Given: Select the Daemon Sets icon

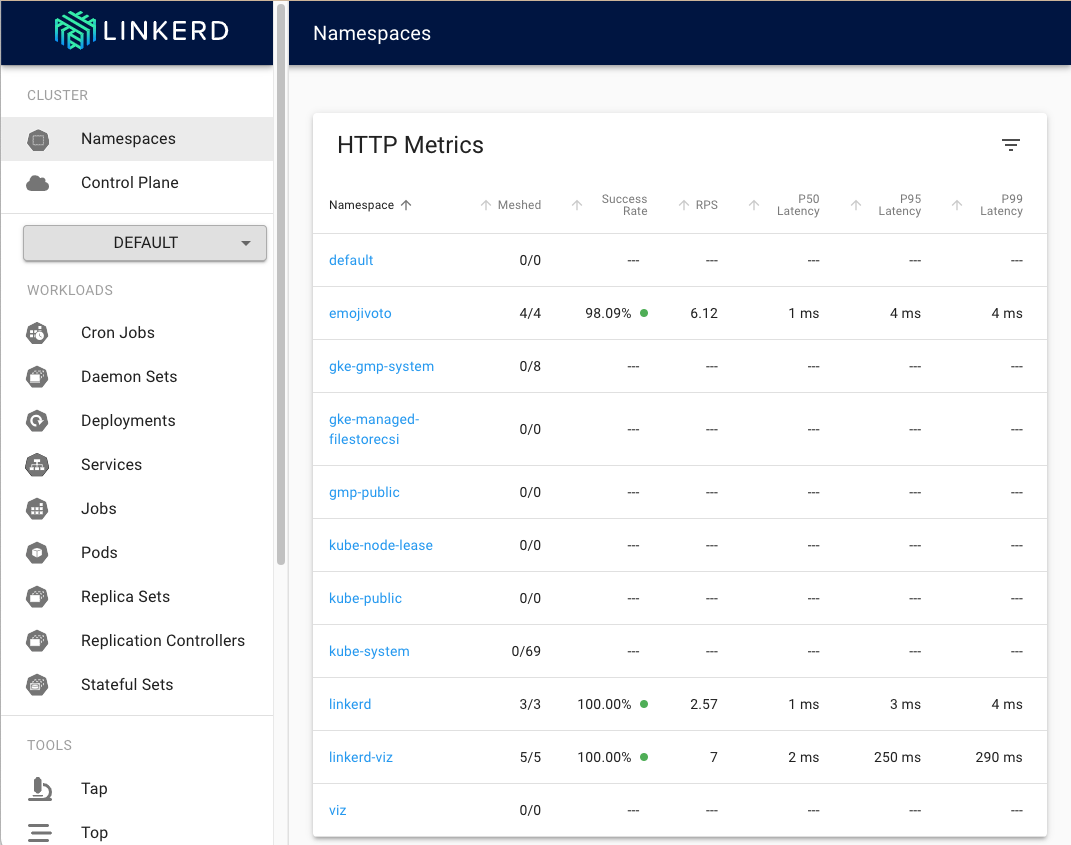Looking at the screenshot, I should 37,377.
